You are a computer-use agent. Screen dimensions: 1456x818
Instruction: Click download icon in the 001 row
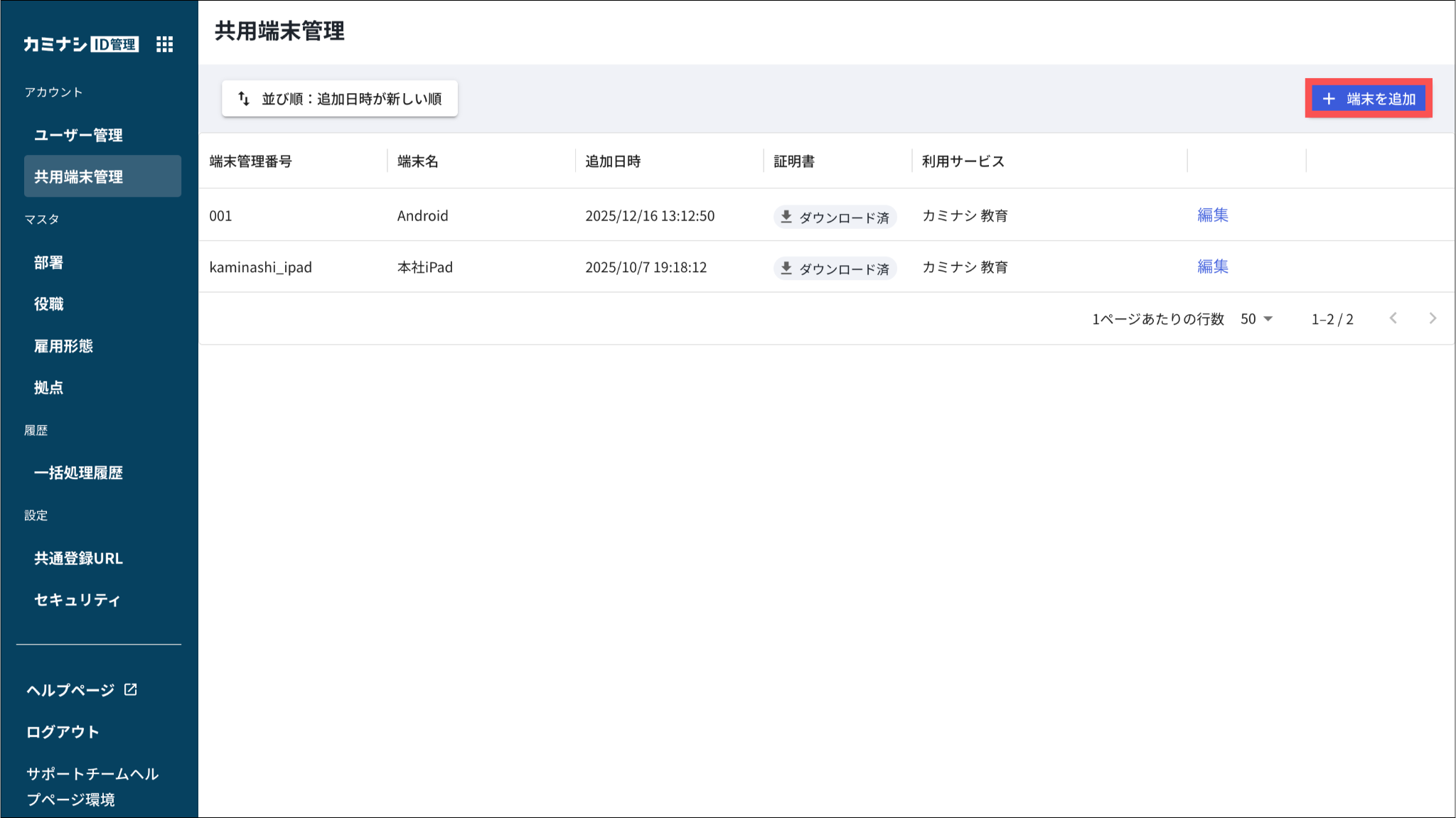786,216
